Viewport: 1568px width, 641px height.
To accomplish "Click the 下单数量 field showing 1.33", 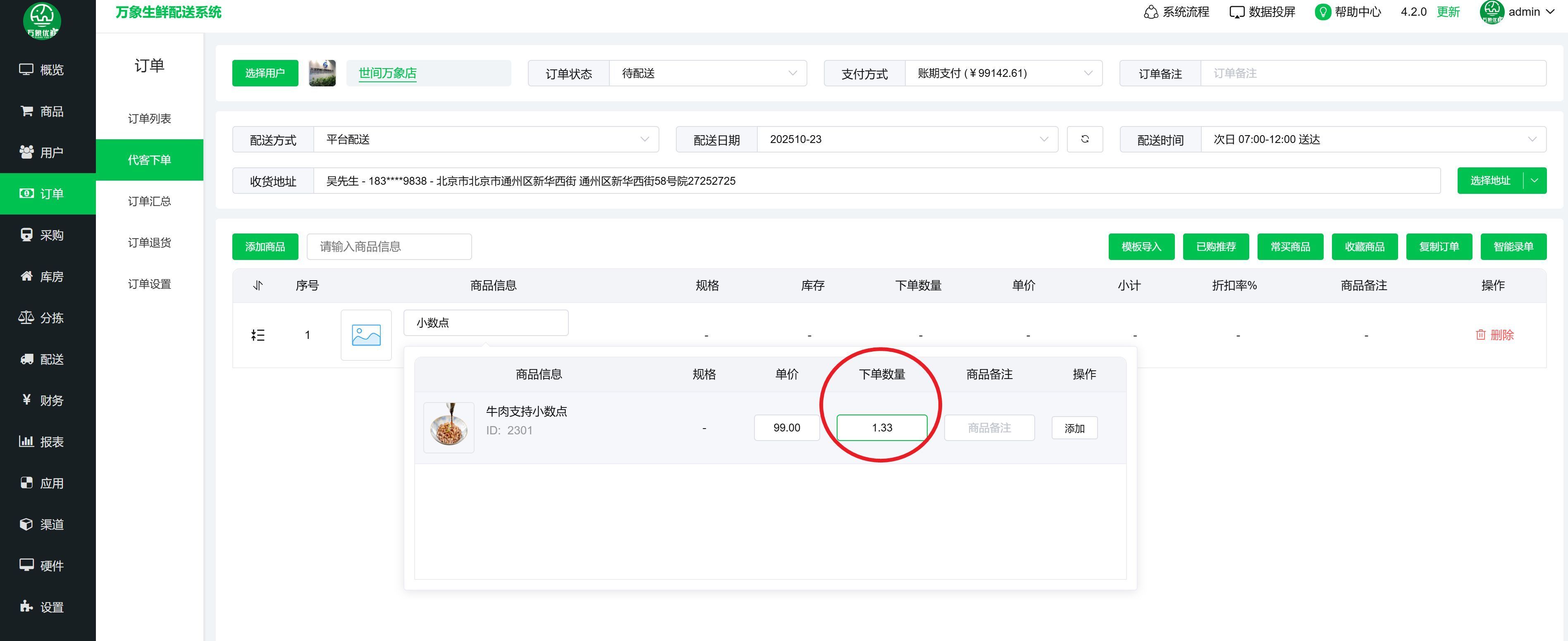I will click(881, 428).
